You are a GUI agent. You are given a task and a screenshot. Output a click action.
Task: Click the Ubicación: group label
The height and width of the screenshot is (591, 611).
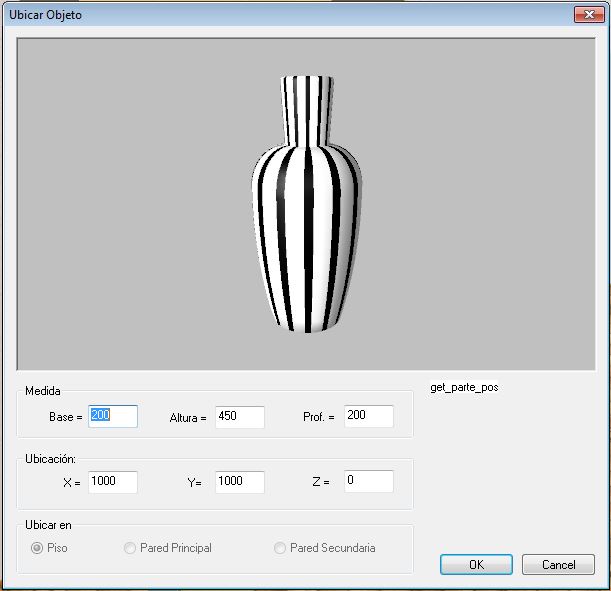pos(50,459)
